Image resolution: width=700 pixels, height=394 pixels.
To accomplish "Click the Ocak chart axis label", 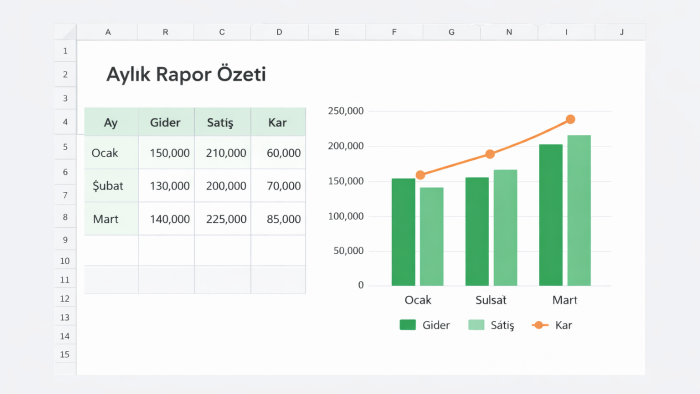I will pyautogui.click(x=418, y=300).
